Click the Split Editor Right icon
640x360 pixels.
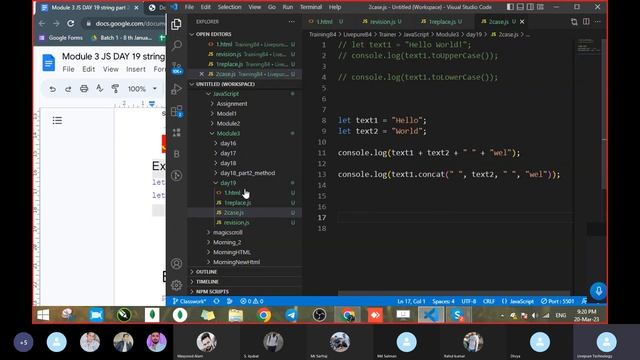[586, 22]
